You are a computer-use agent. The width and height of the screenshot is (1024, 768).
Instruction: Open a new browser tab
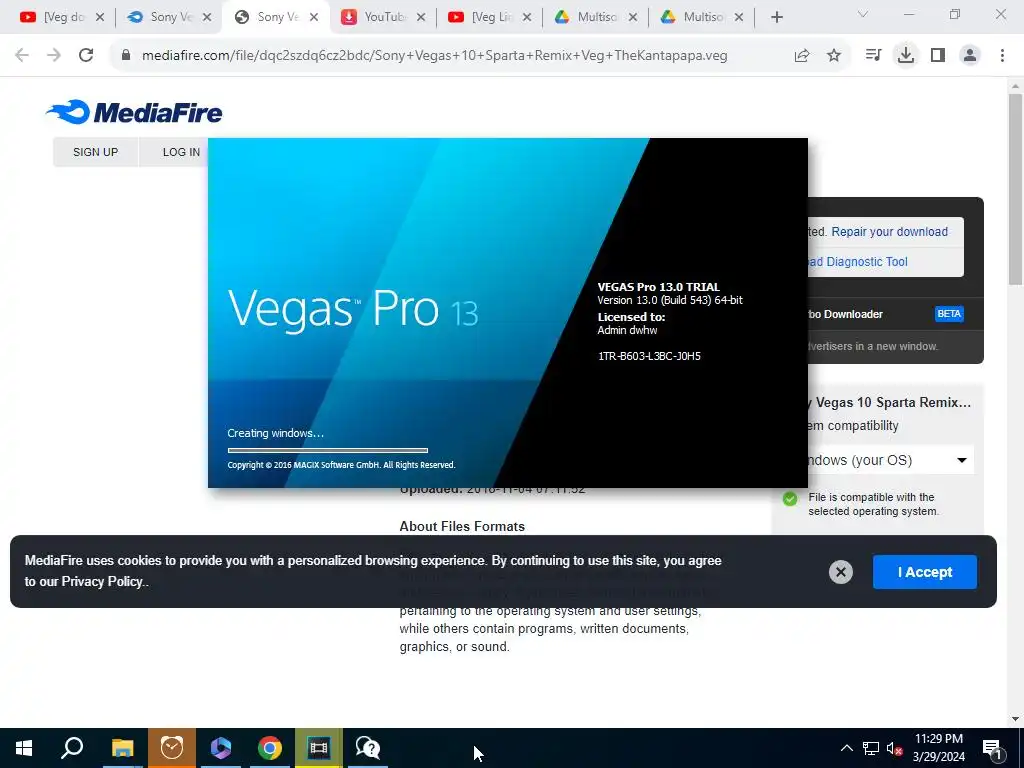tap(776, 17)
